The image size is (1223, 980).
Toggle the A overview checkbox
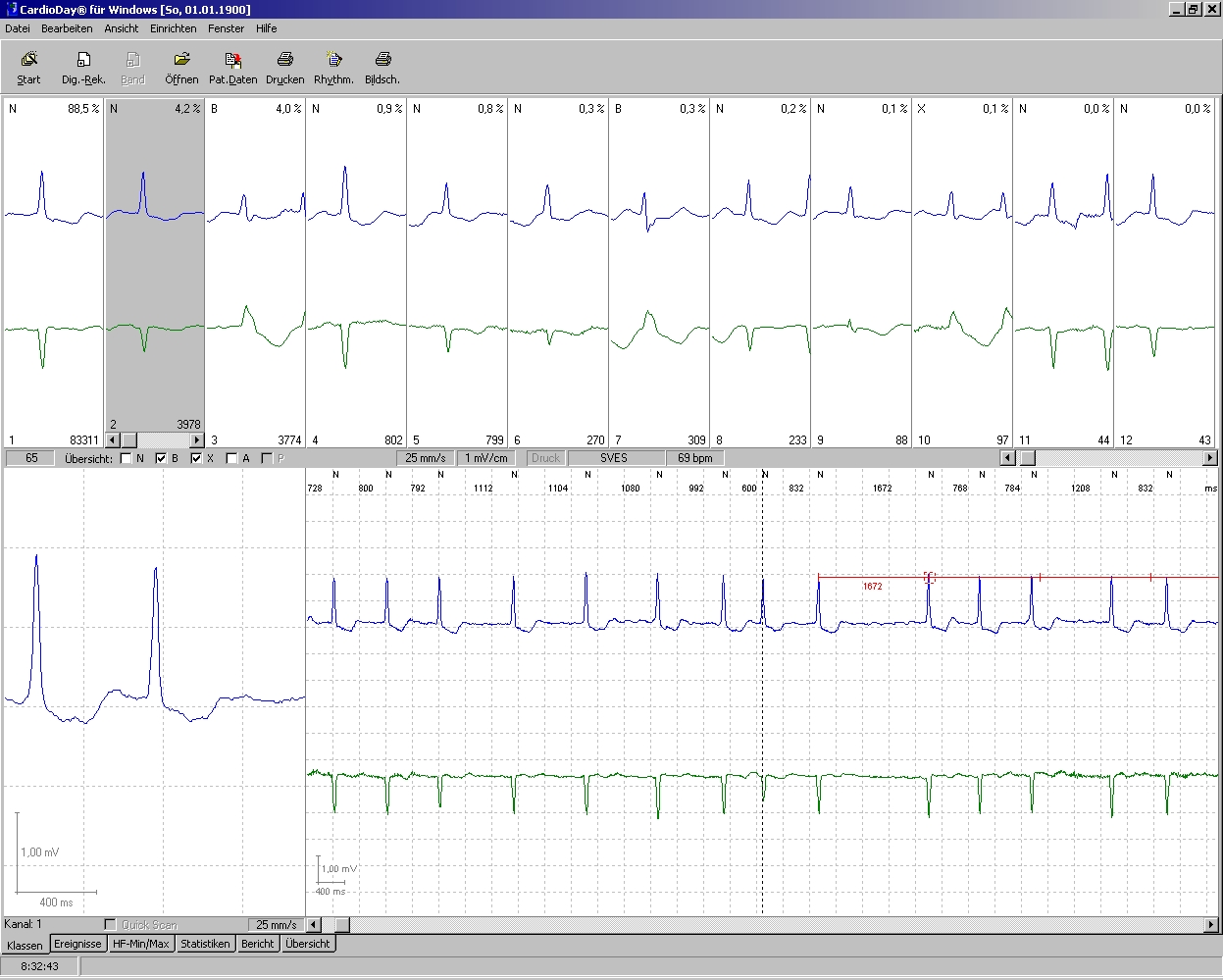[231, 458]
